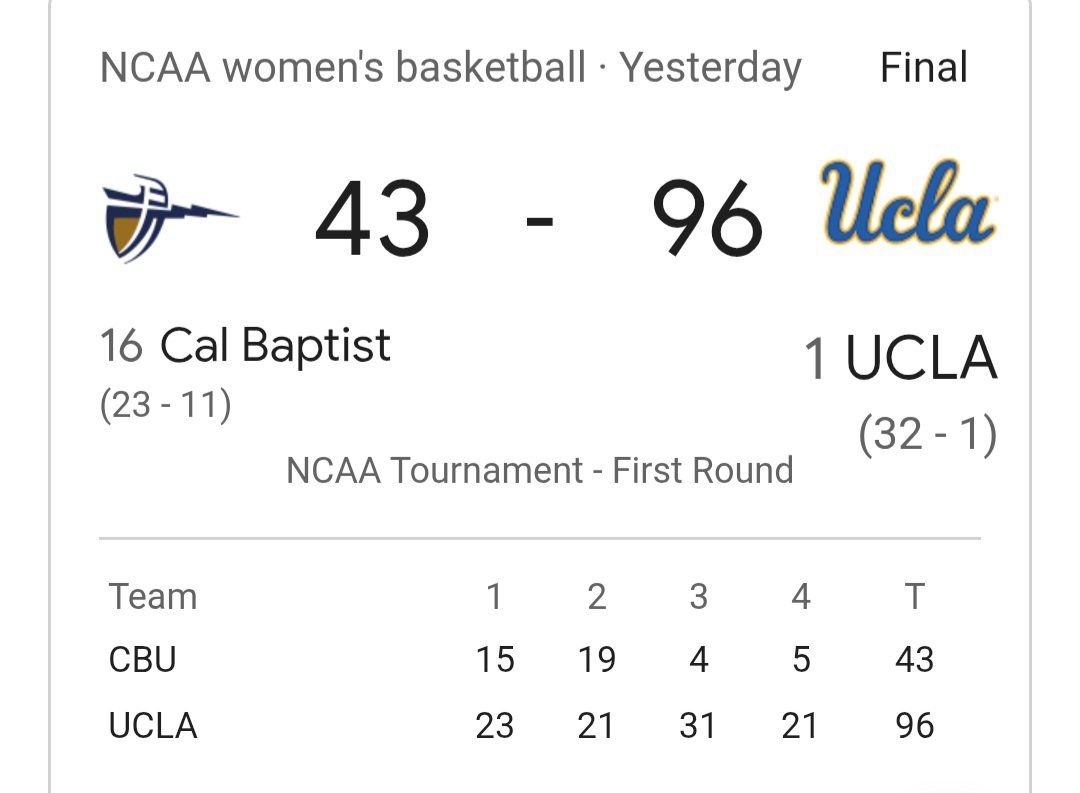Click CBU's second quarter score of 19
The image size is (1080, 793).
click(596, 660)
